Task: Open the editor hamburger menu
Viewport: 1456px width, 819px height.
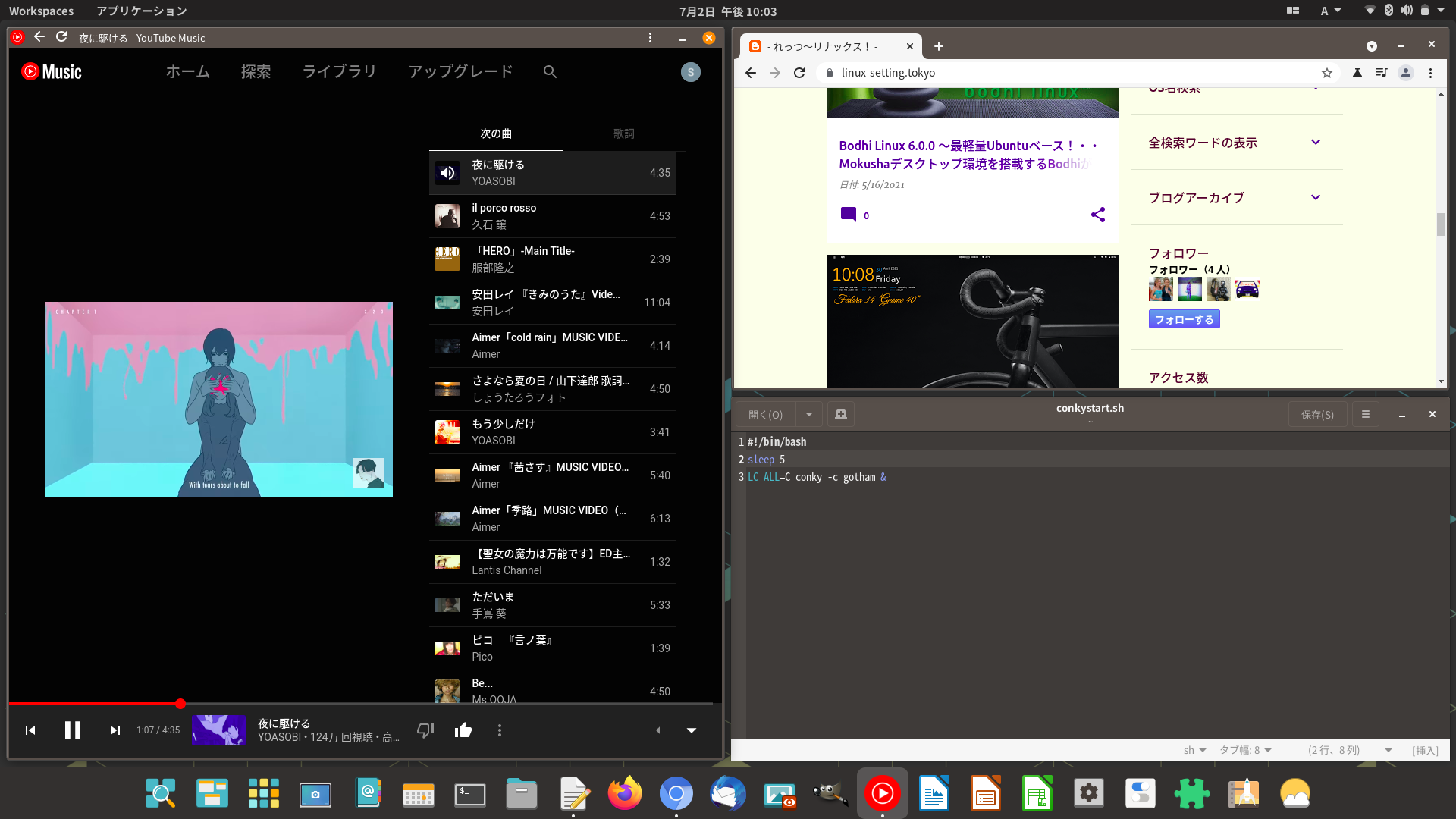Action: coord(1365,414)
